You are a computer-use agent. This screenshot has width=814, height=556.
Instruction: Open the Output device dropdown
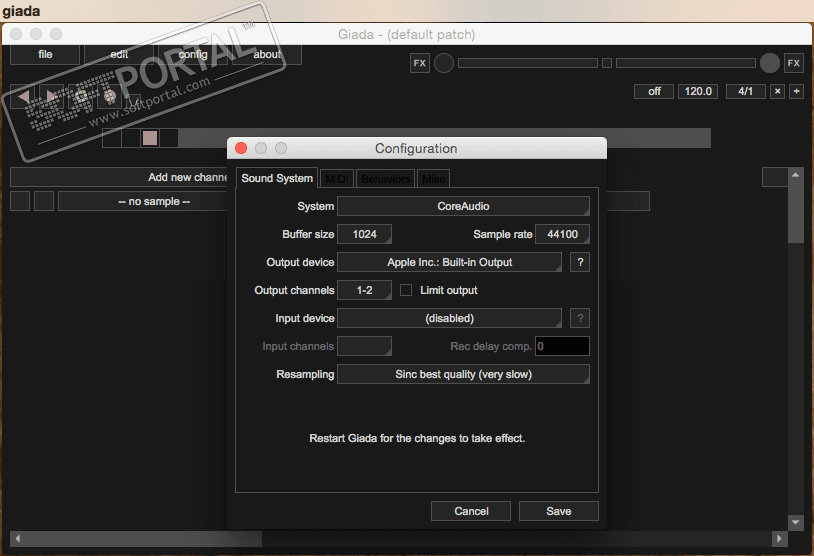(x=449, y=262)
